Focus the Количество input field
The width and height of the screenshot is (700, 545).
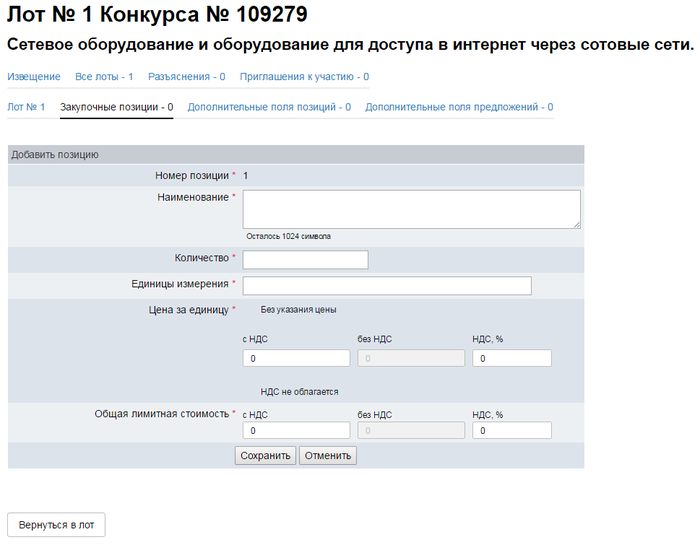pos(305,260)
